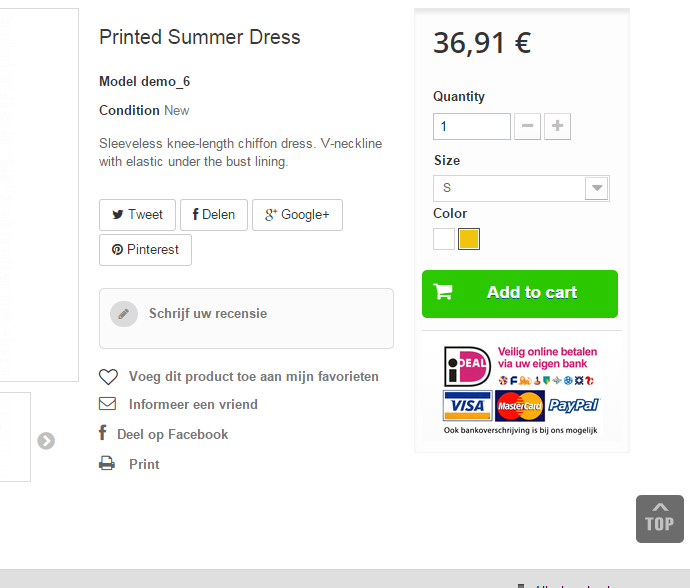Click the next thumbnail arrow icon

(46, 441)
